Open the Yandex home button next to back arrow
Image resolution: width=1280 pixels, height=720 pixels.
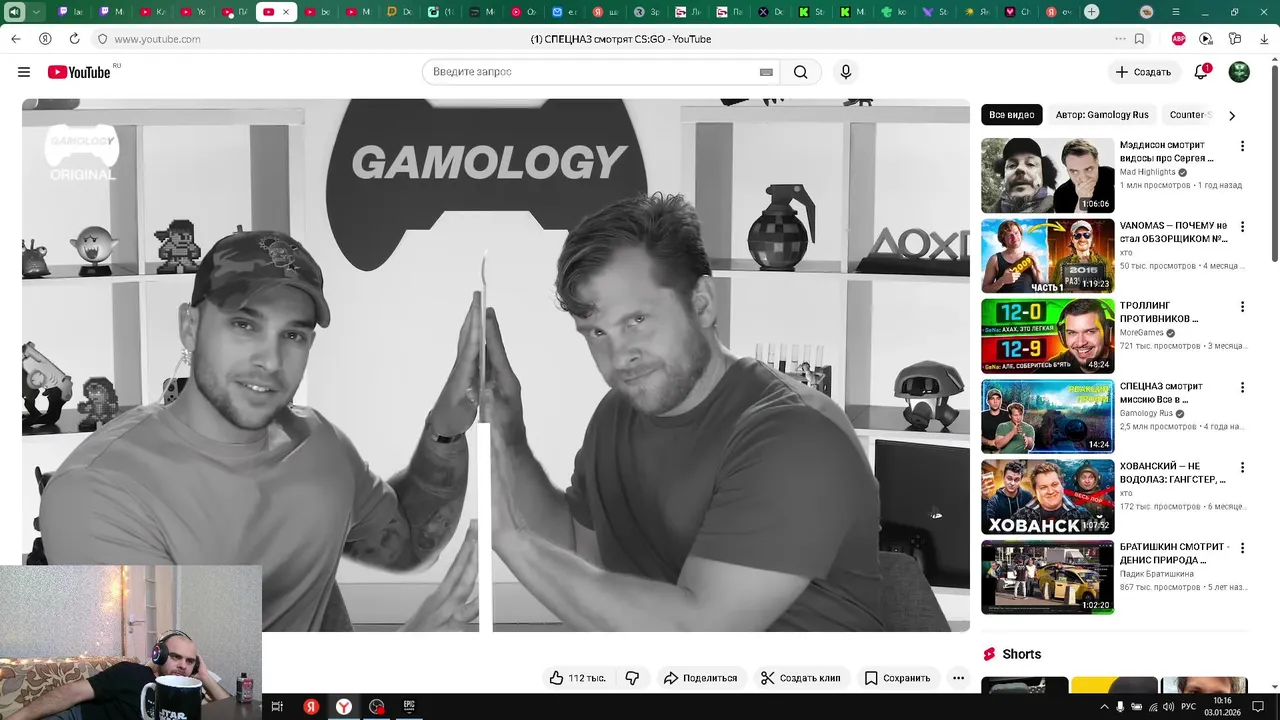click(x=45, y=39)
